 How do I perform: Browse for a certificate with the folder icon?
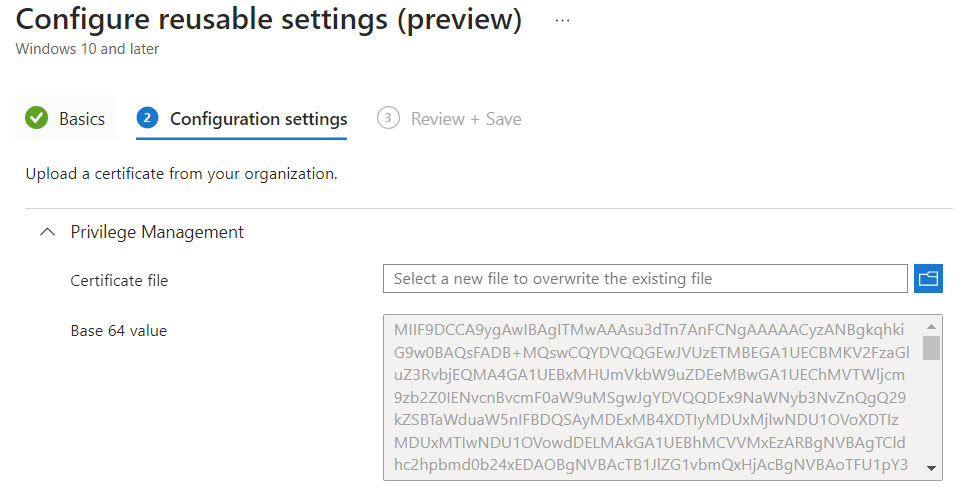tap(928, 278)
